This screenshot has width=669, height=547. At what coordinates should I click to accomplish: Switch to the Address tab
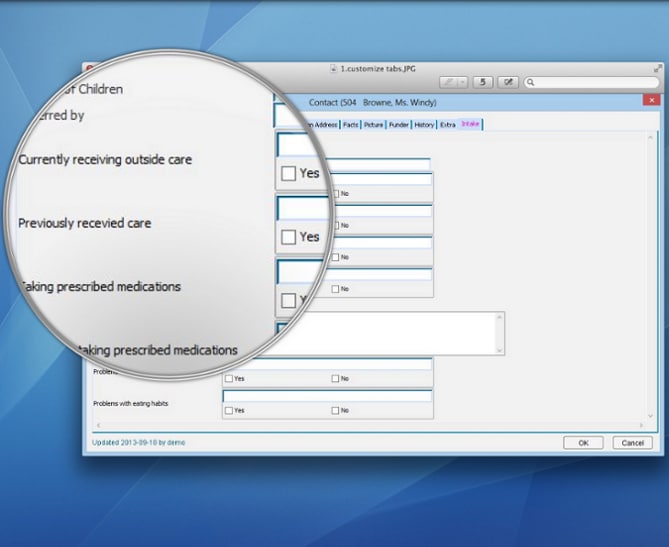(325, 125)
